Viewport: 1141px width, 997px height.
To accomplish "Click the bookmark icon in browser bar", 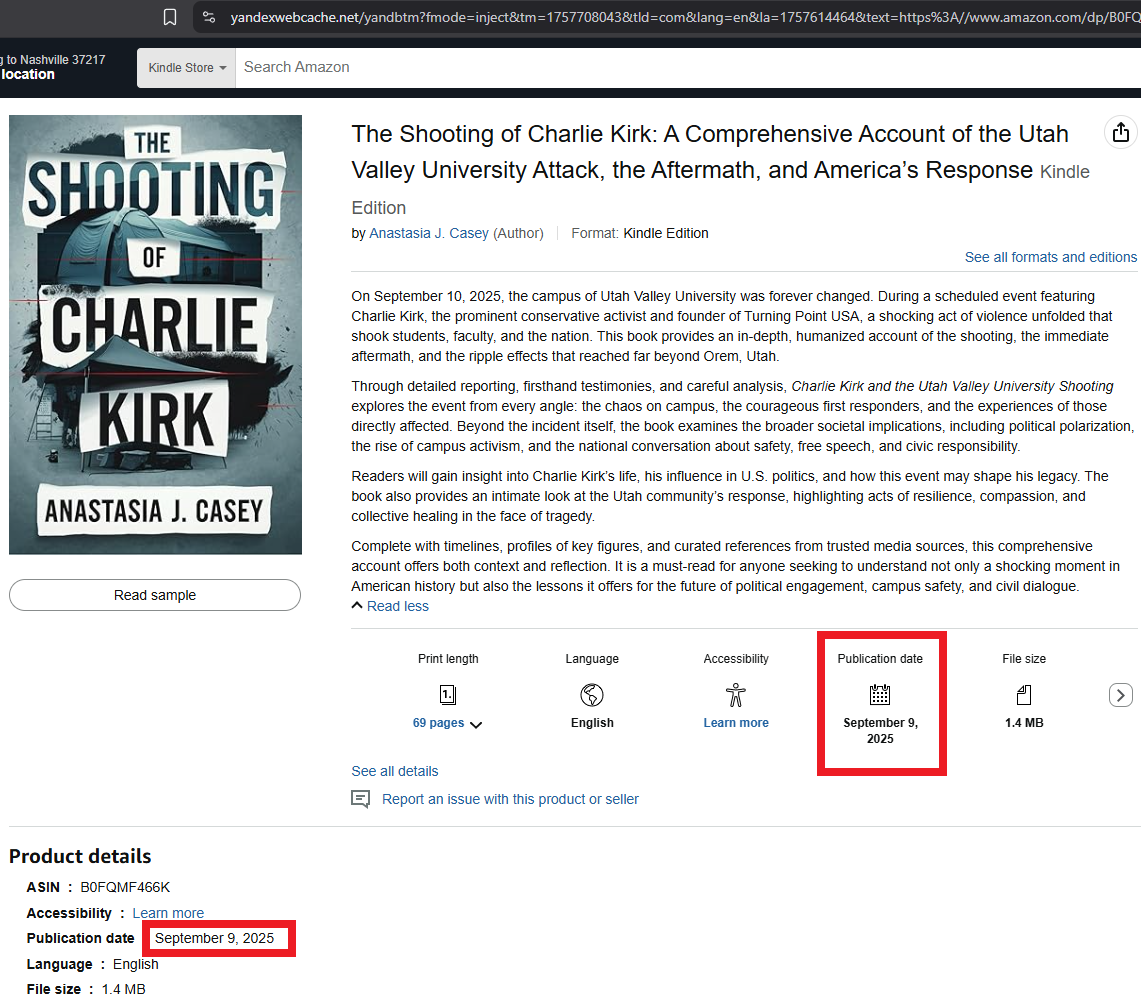I will pyautogui.click(x=170, y=17).
